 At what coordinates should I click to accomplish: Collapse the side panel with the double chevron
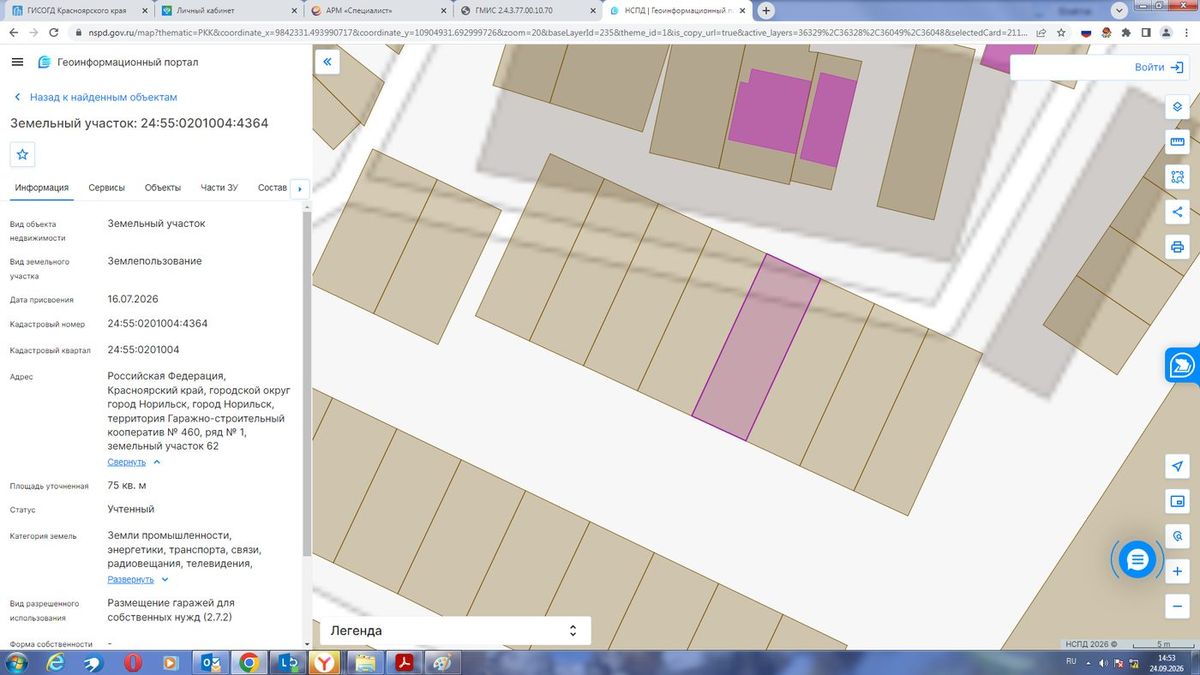[327, 62]
